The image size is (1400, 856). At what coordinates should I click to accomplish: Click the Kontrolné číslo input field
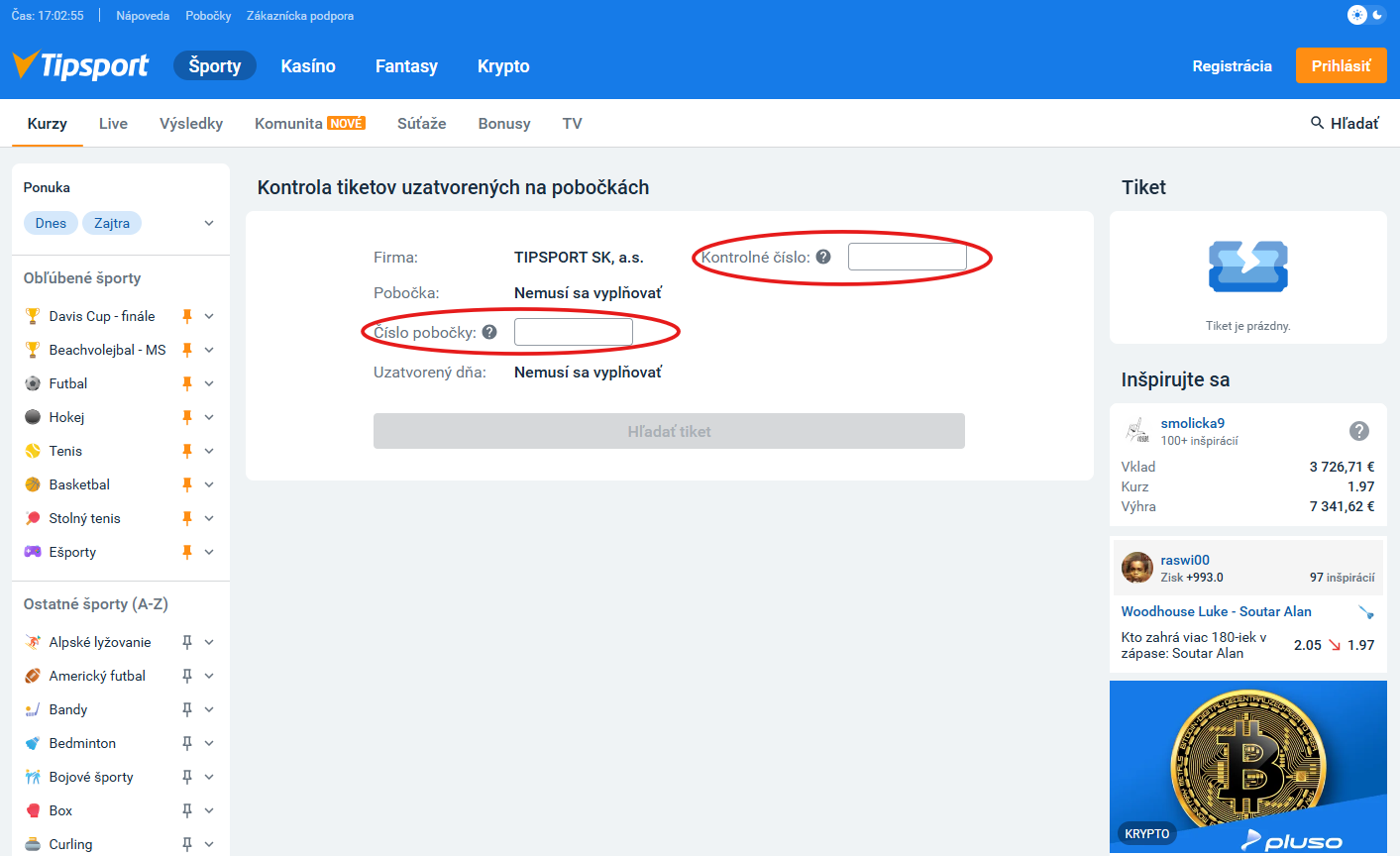point(907,258)
